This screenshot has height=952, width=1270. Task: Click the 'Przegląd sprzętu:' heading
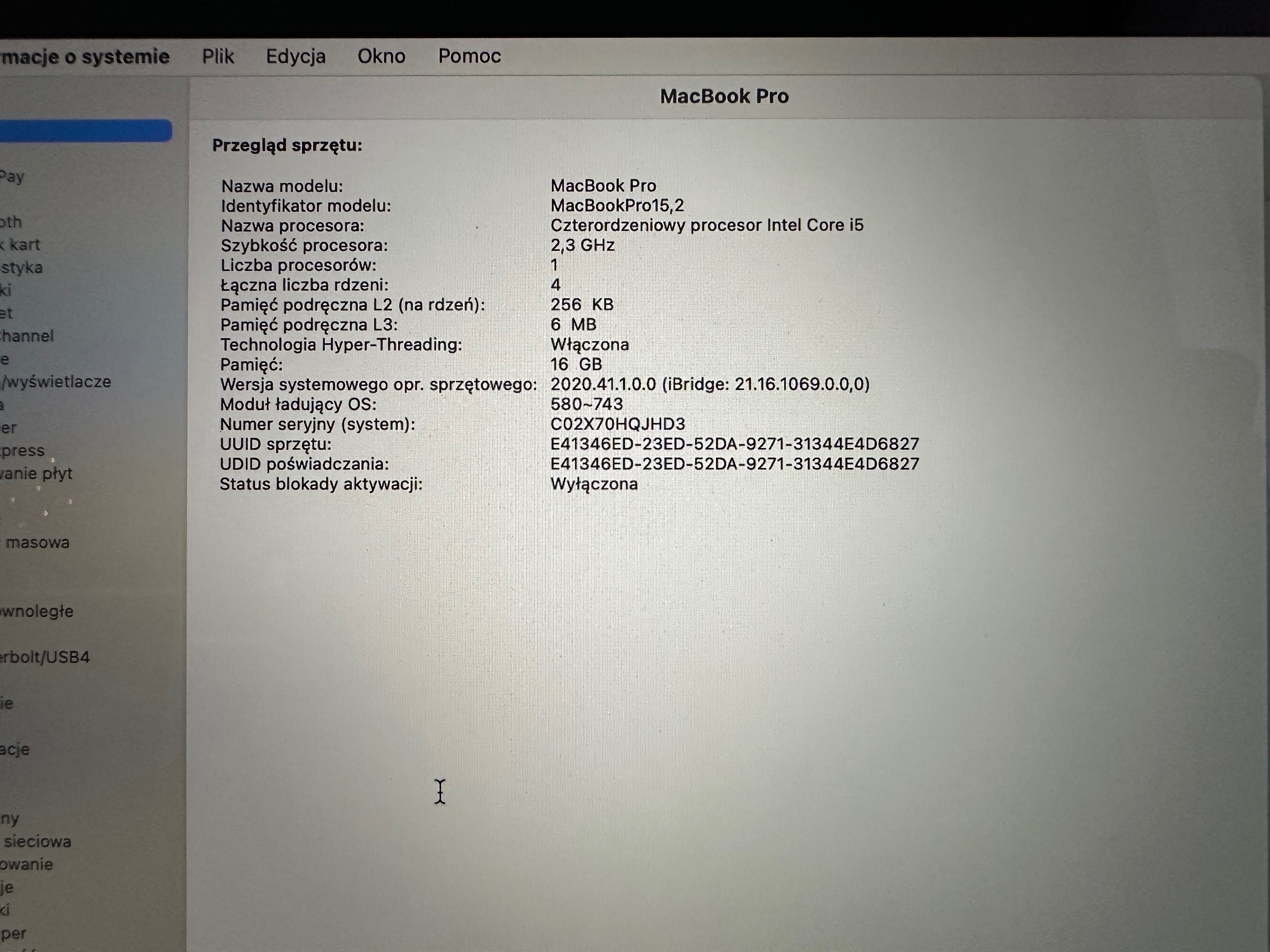click(x=287, y=145)
